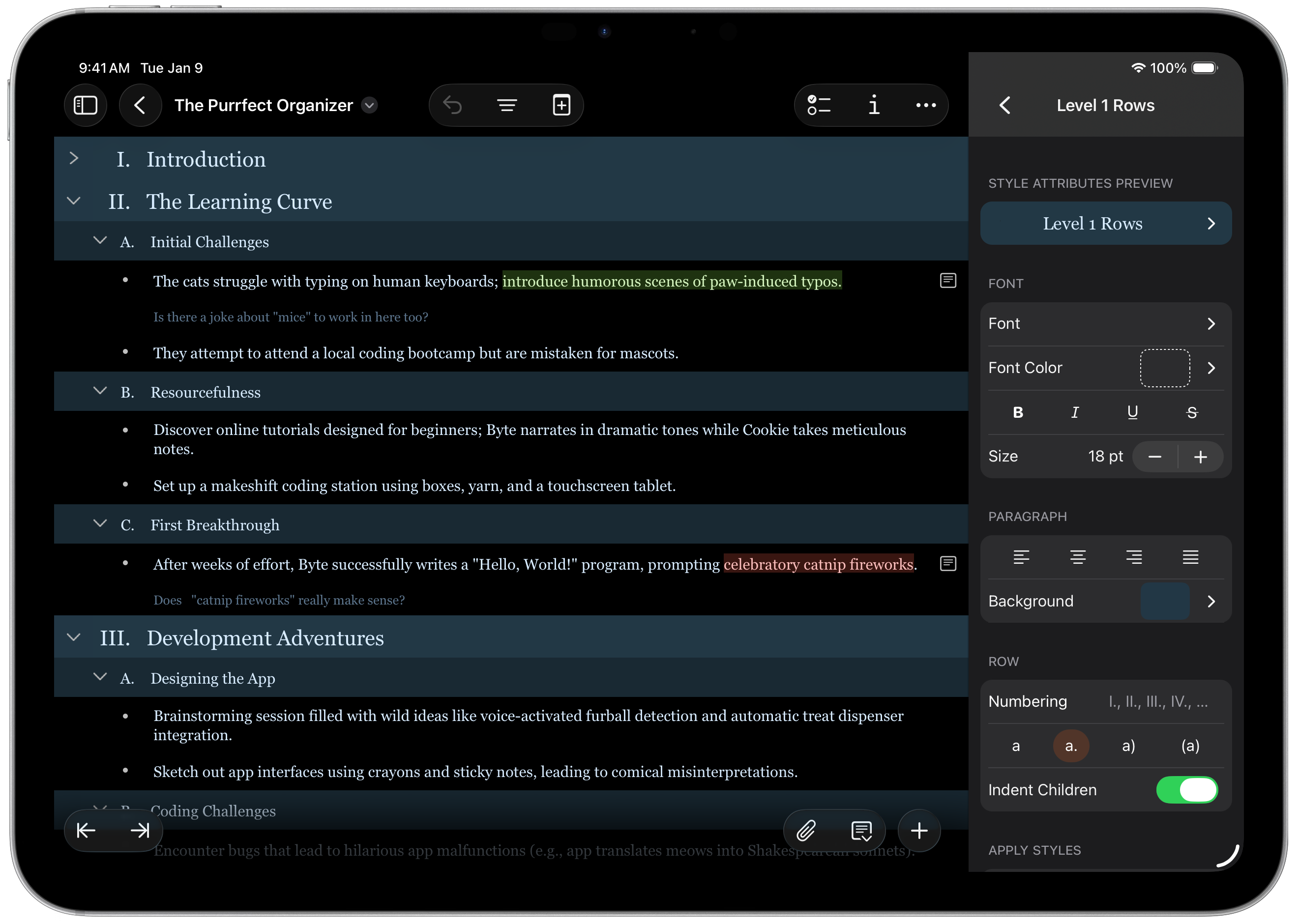Toggle bold font style
This screenshot has width=1298, height=924.
pos(1018,412)
